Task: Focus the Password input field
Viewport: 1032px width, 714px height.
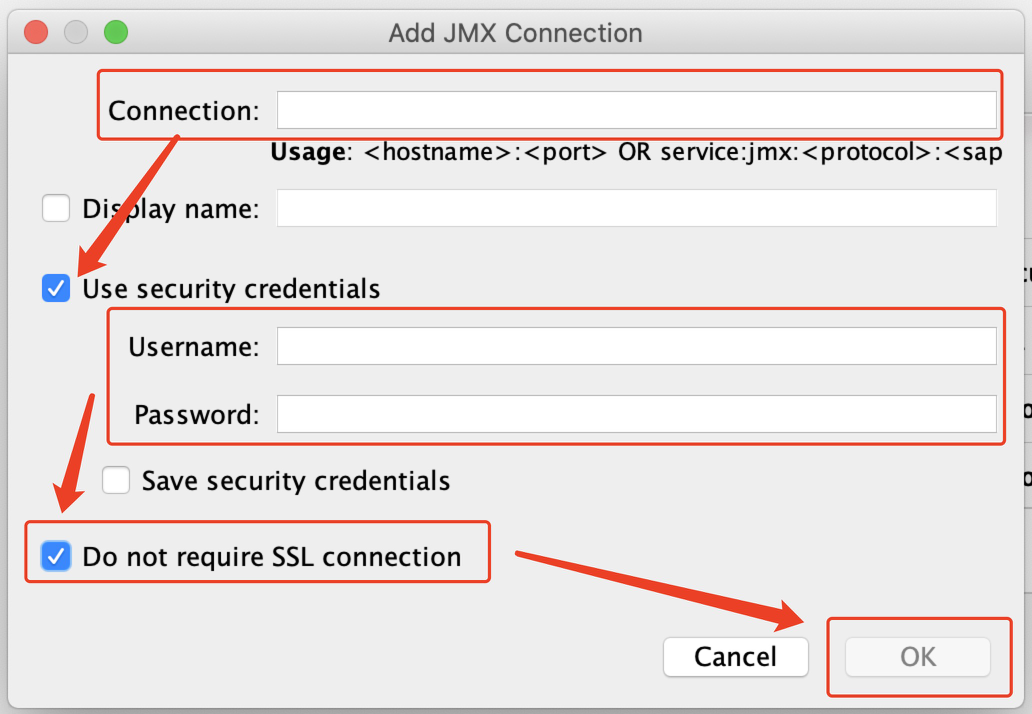Action: click(636, 414)
